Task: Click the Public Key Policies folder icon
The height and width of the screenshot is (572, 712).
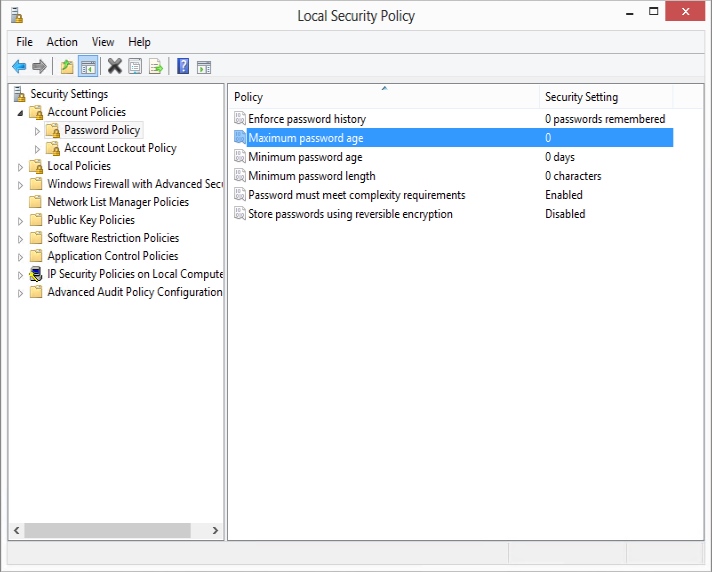Action: [x=35, y=220]
